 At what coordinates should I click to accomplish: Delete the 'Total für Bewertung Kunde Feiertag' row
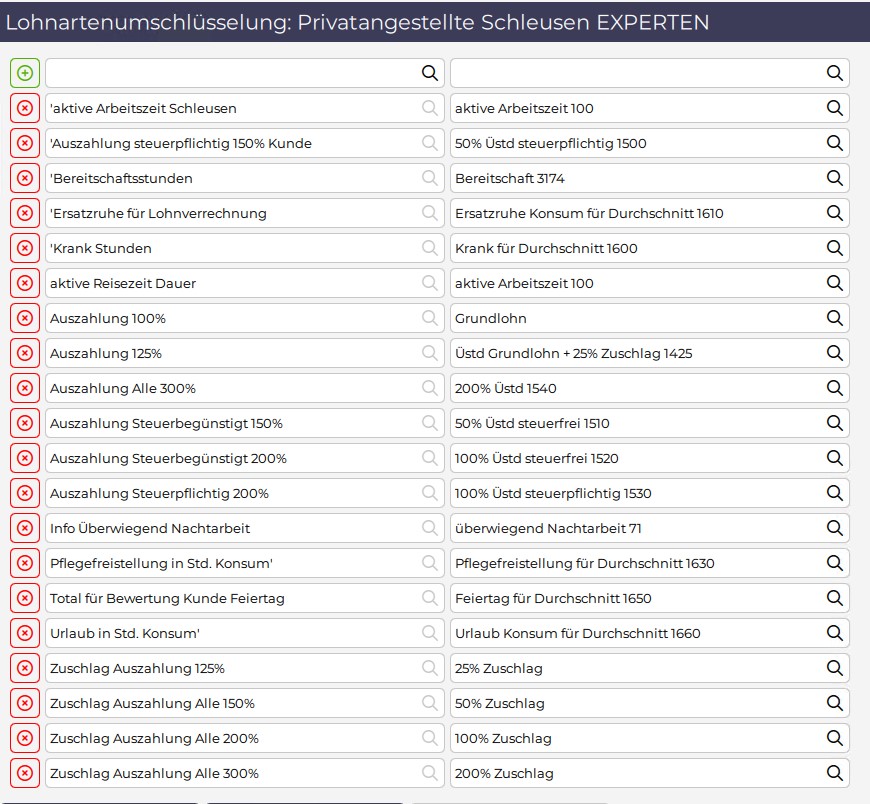click(x=25, y=597)
